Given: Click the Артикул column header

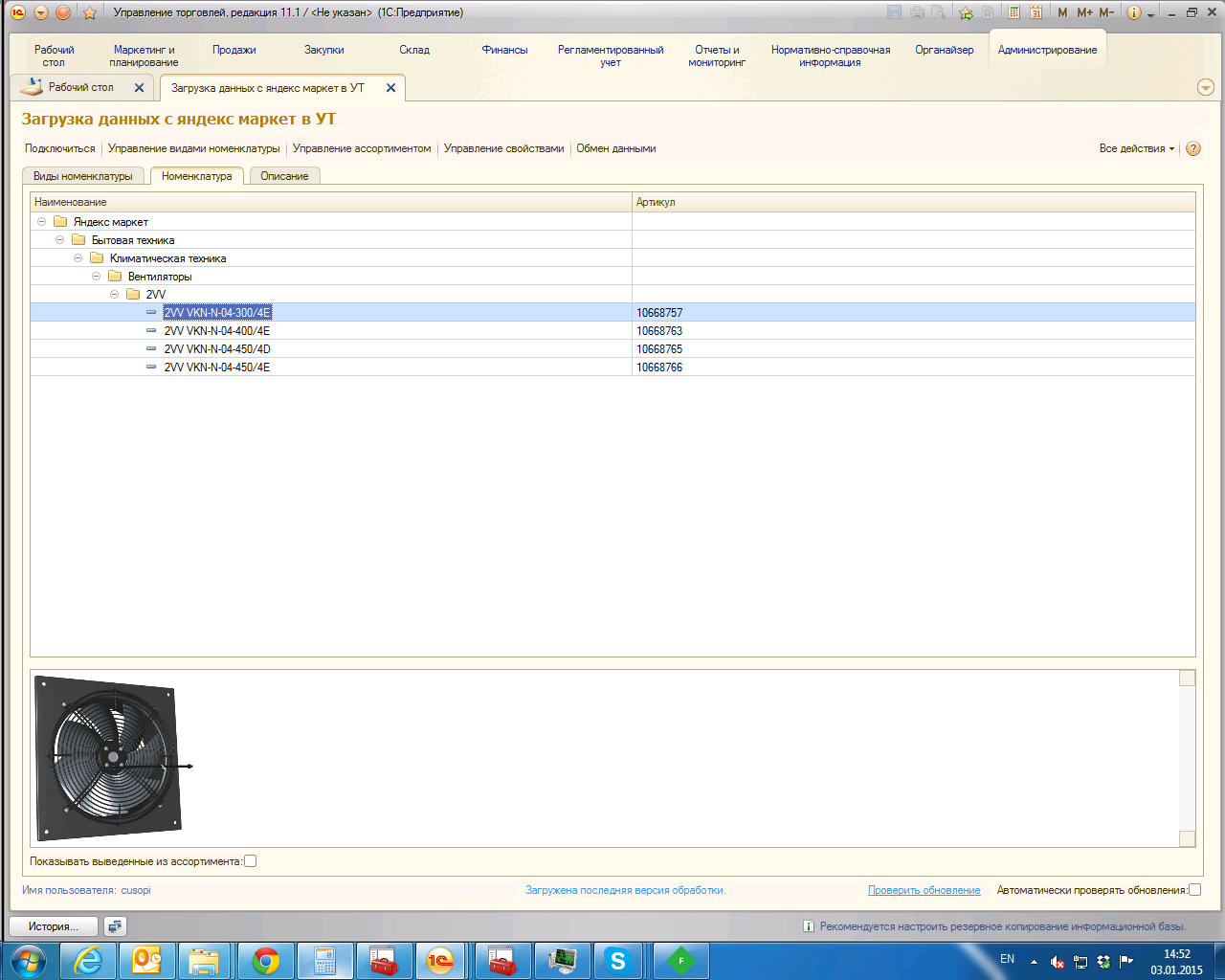Looking at the screenshot, I should [914, 202].
